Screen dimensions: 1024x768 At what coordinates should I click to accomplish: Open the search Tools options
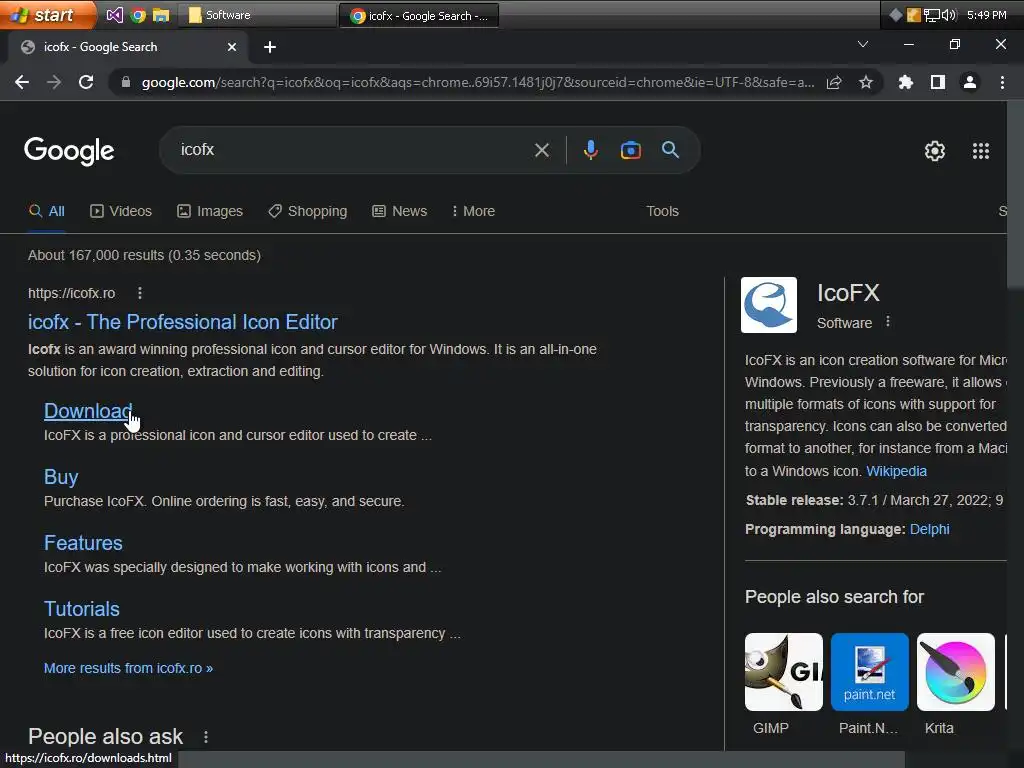coord(662,212)
